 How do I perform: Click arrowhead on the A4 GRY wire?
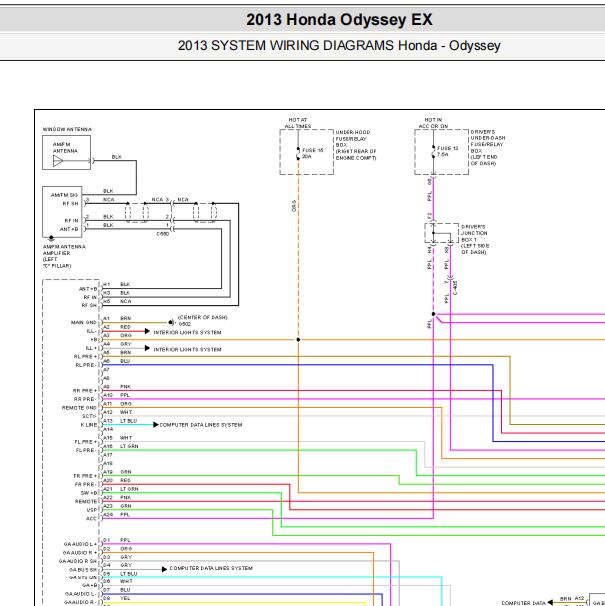(147, 348)
